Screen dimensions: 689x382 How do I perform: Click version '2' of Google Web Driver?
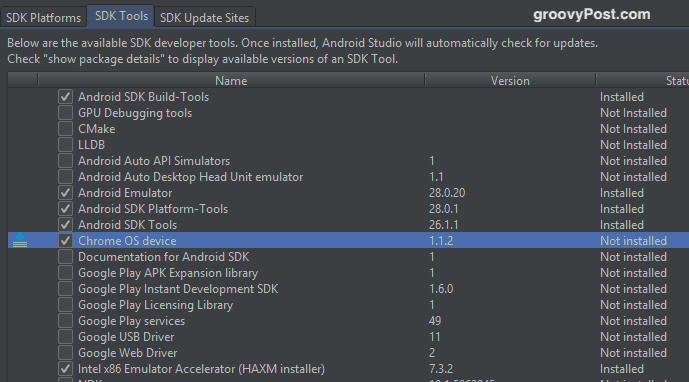432,353
